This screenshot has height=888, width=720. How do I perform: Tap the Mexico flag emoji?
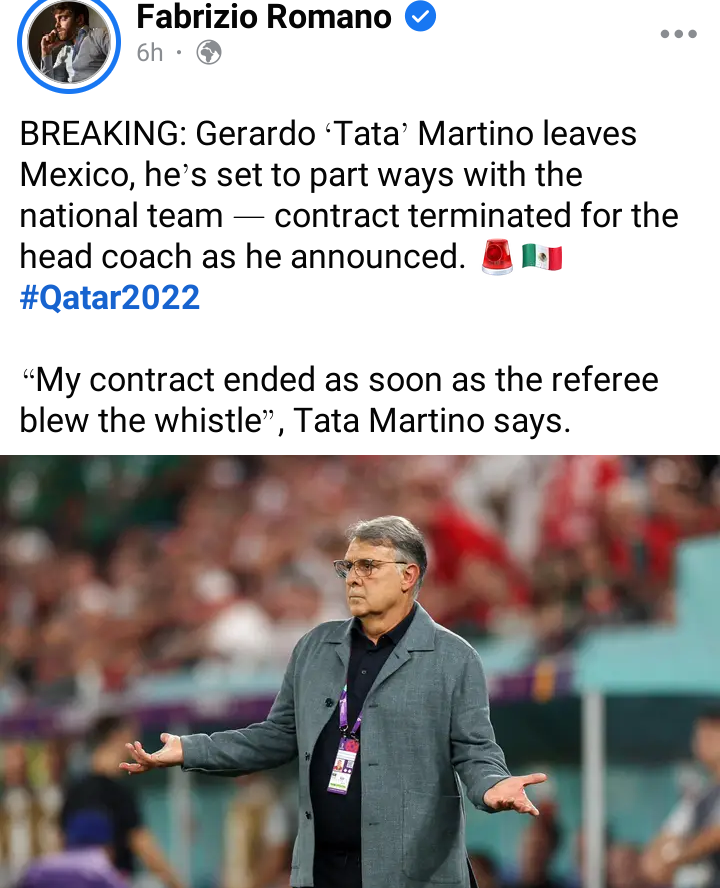[542, 257]
